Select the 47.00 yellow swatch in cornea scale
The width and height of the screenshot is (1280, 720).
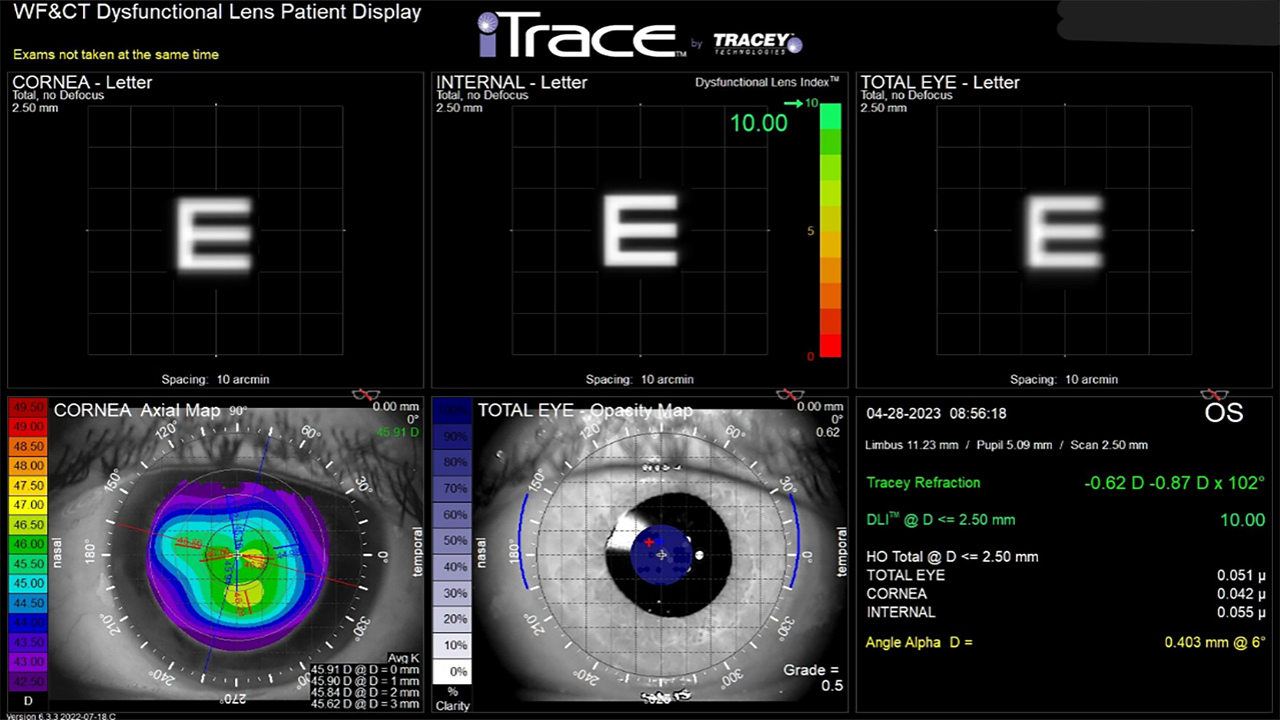[28, 504]
